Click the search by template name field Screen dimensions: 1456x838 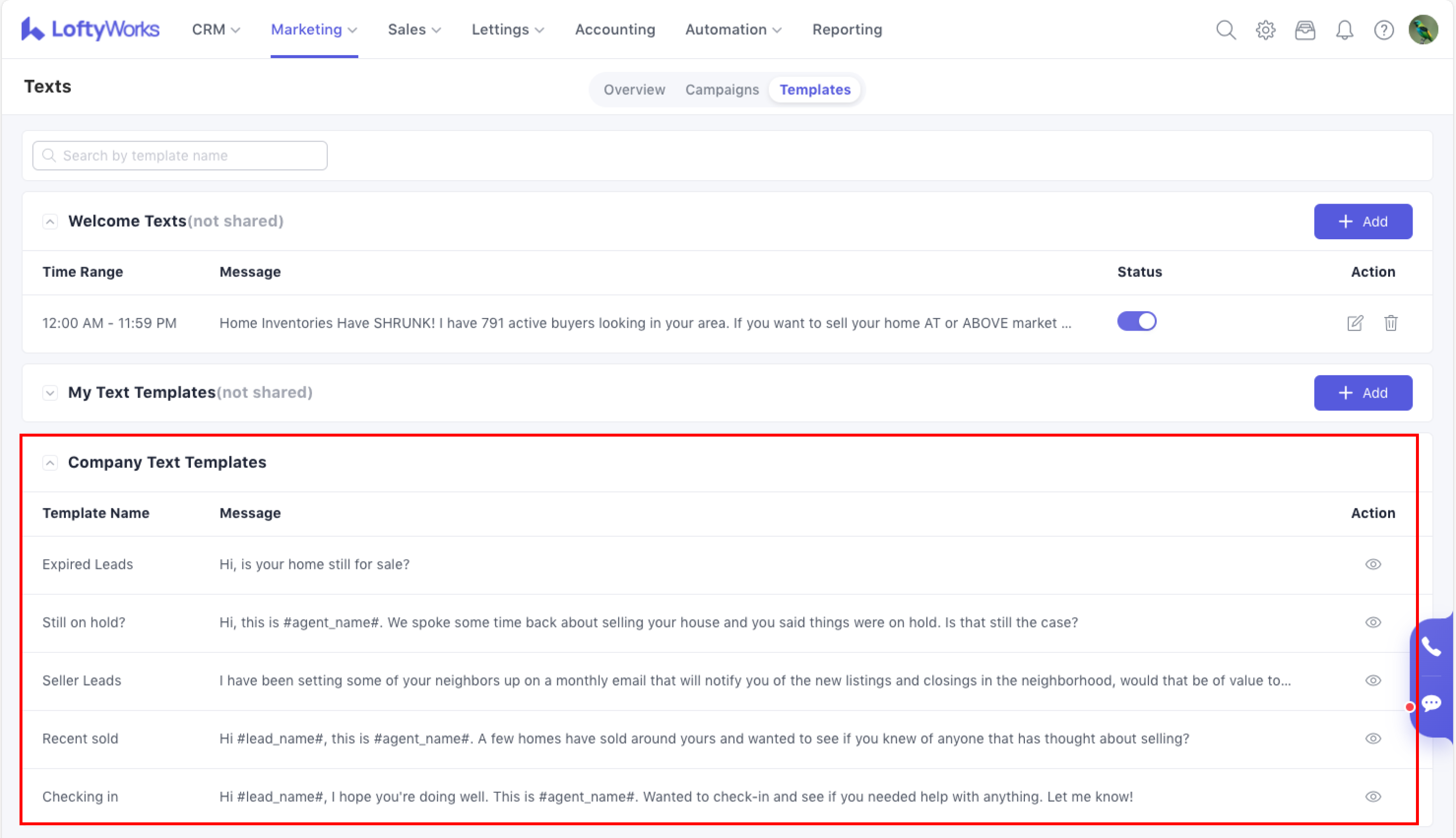[180, 155]
